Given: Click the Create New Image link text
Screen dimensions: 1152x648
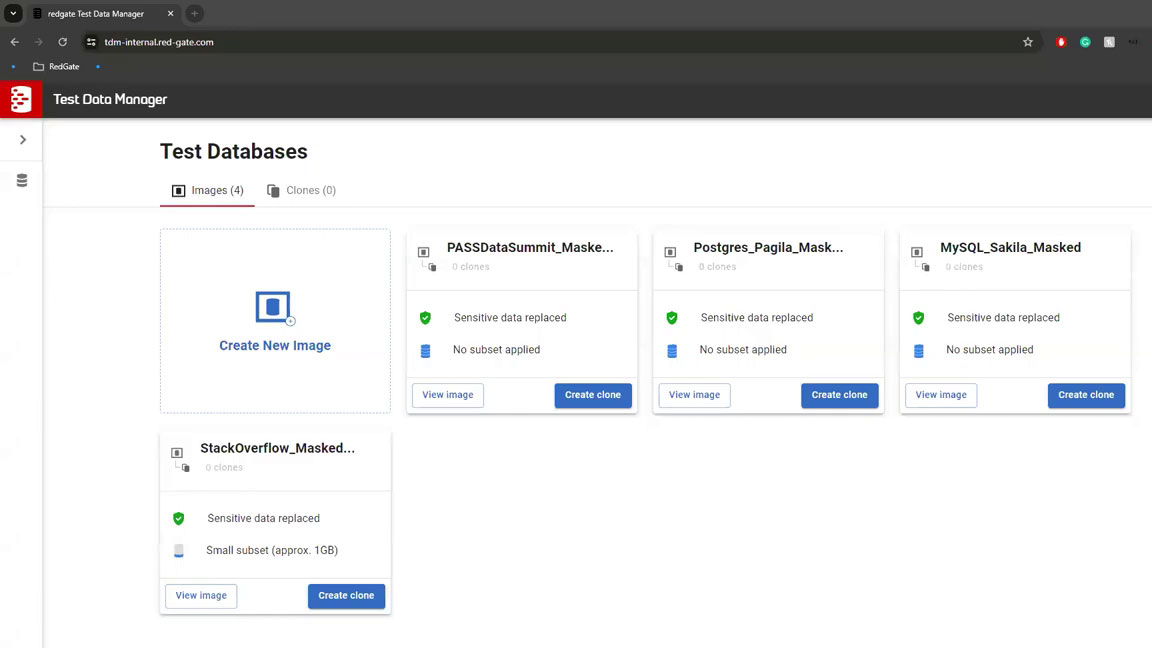Looking at the screenshot, I should tap(275, 345).
